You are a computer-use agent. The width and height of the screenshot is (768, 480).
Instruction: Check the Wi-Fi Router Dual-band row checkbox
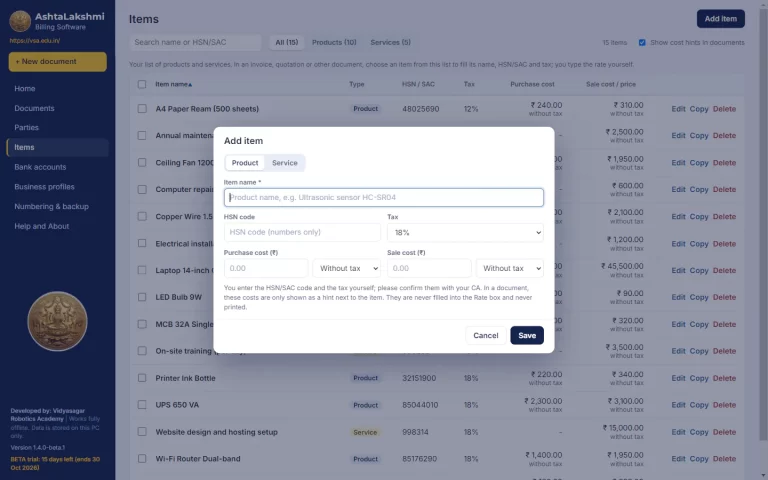tap(142, 458)
